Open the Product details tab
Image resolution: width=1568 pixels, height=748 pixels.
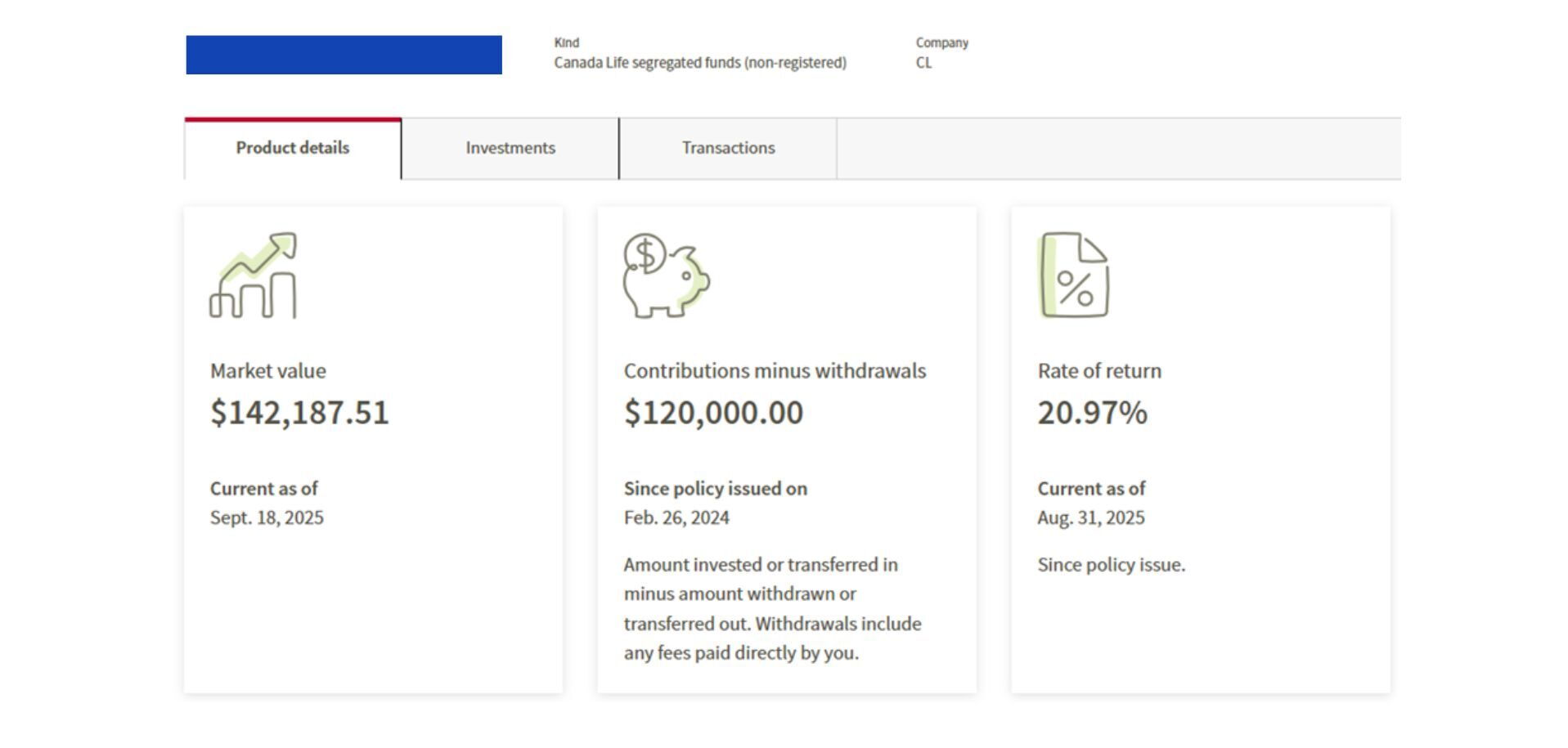coord(293,148)
